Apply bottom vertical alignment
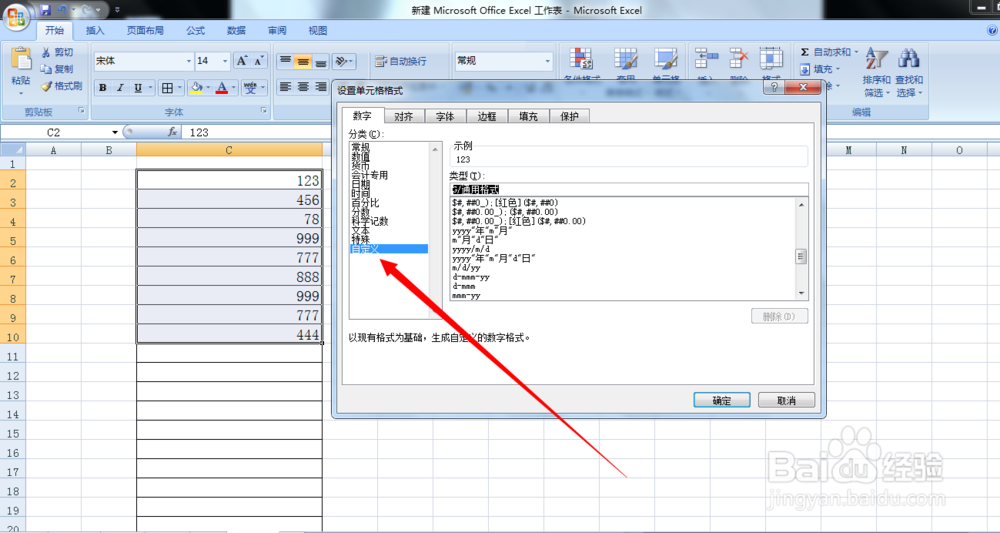 (x=321, y=61)
